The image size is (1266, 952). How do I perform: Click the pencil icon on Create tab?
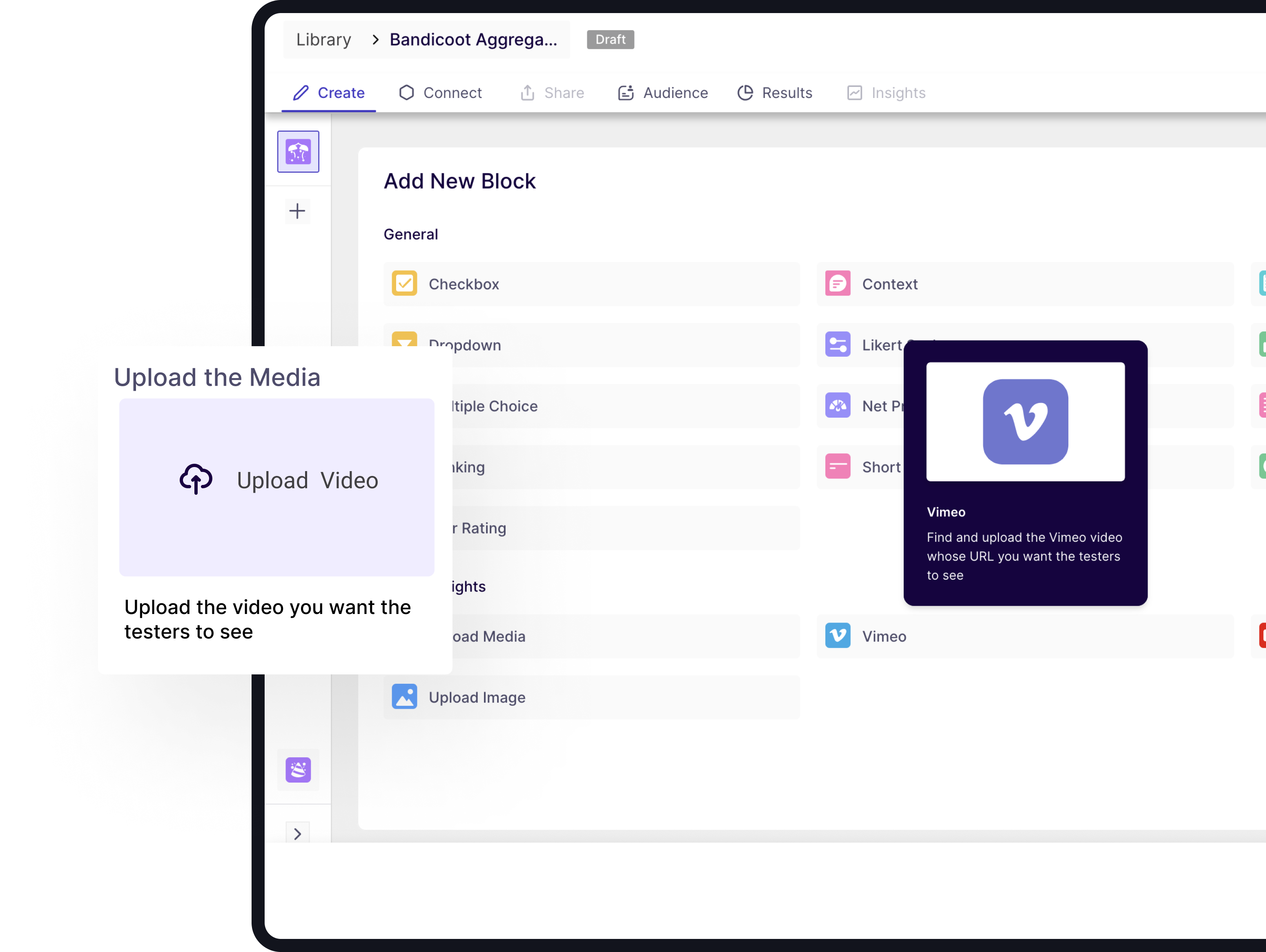(301, 93)
